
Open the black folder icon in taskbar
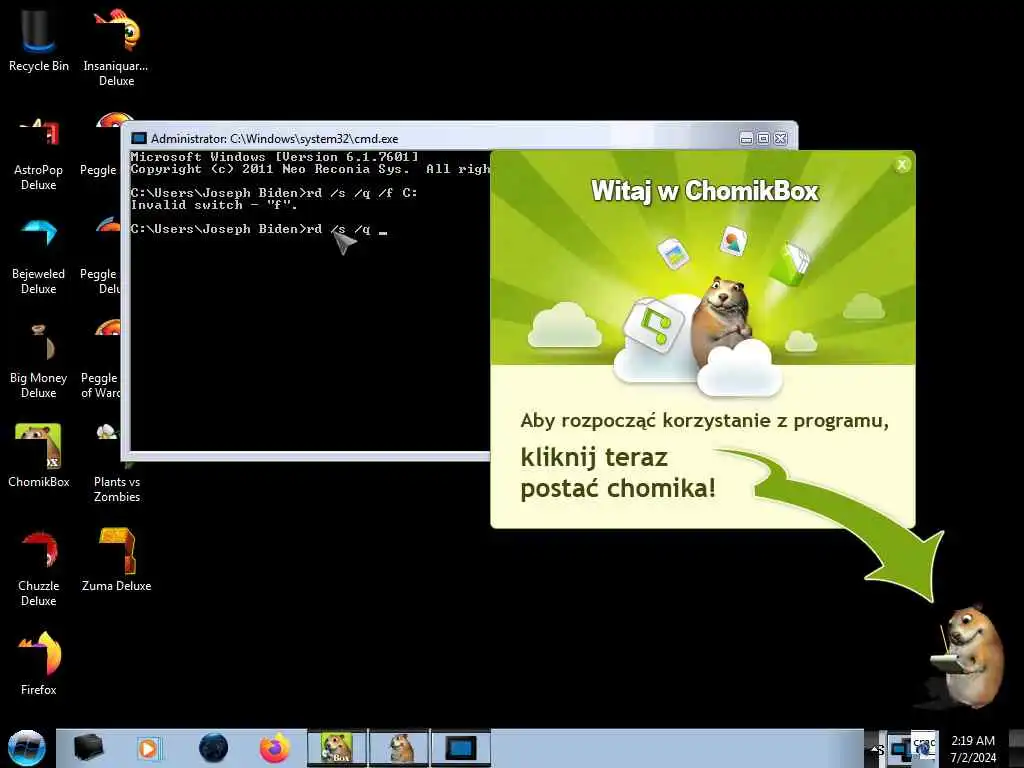(x=88, y=748)
